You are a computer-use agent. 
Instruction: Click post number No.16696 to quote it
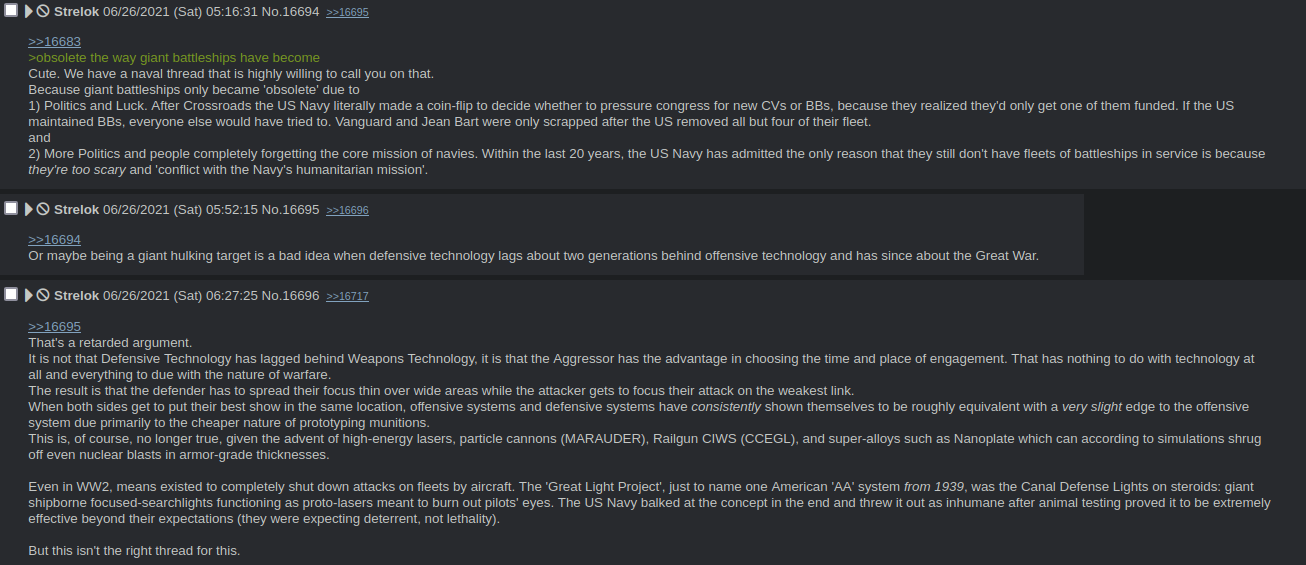(290, 295)
